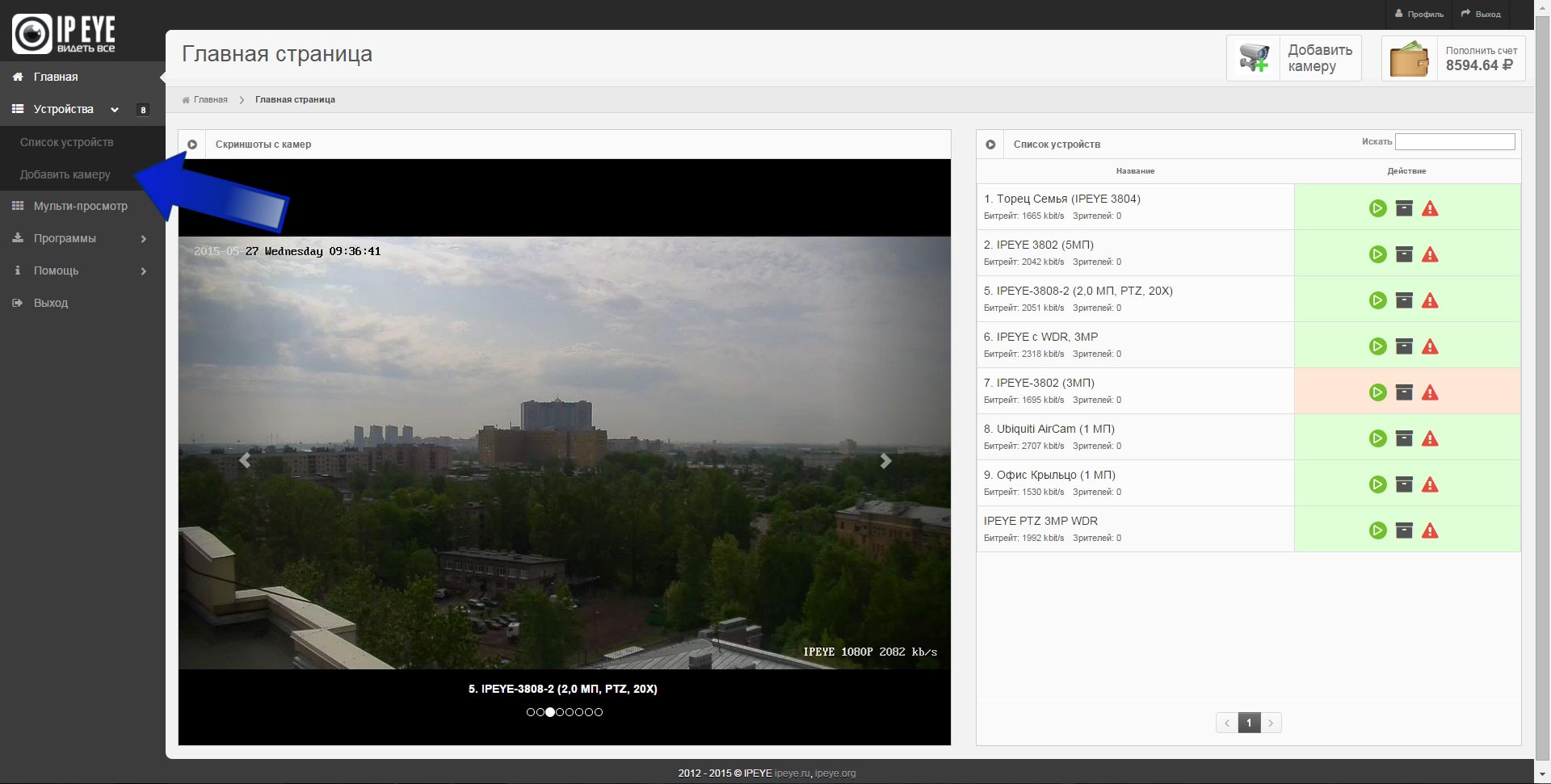Screen dimensions: 1551x784
Task: Click warning icon for IPEYE-3802 (3МП)
Action: 1430,393
